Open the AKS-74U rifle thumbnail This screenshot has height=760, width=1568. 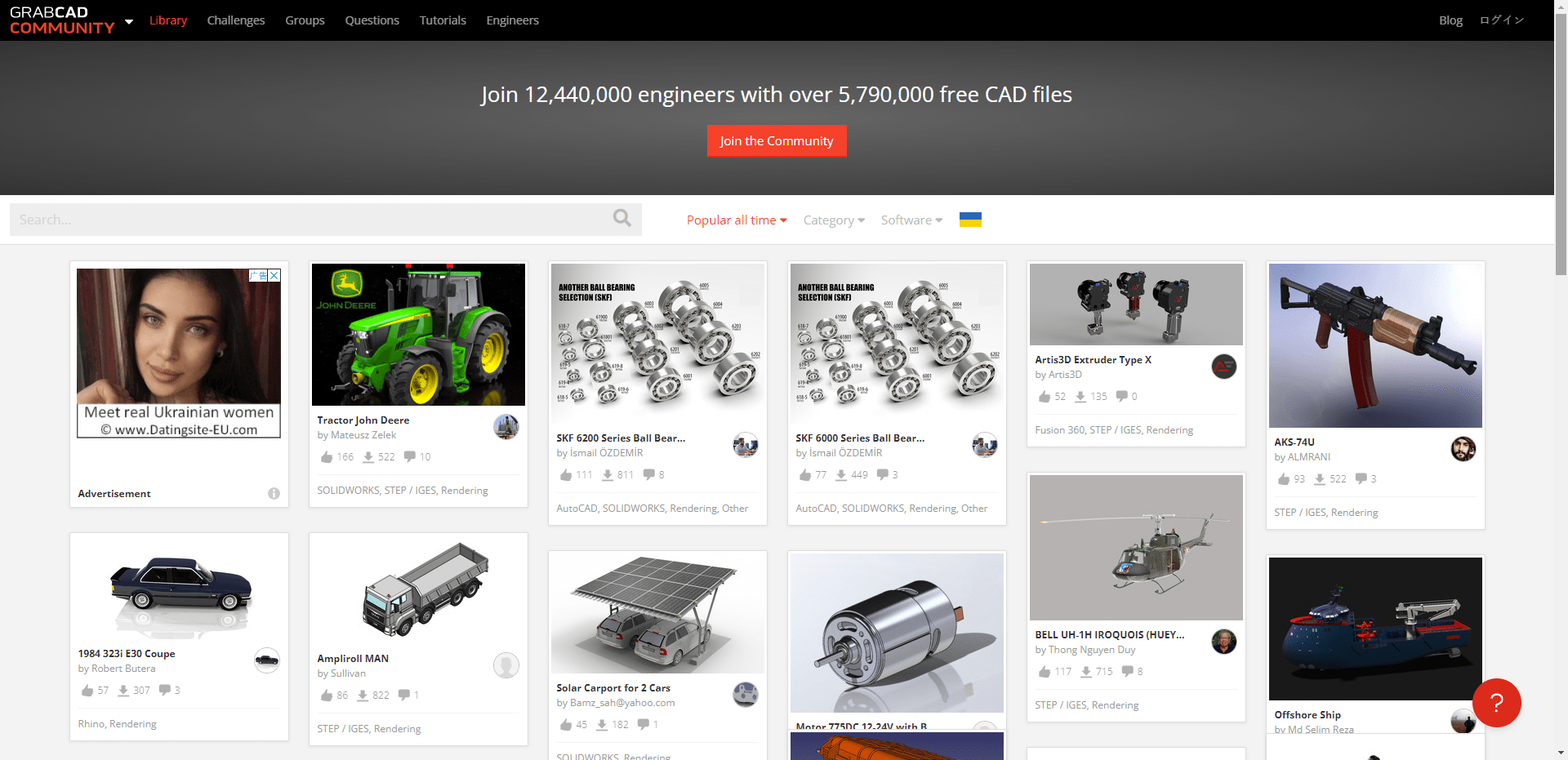coord(1375,345)
